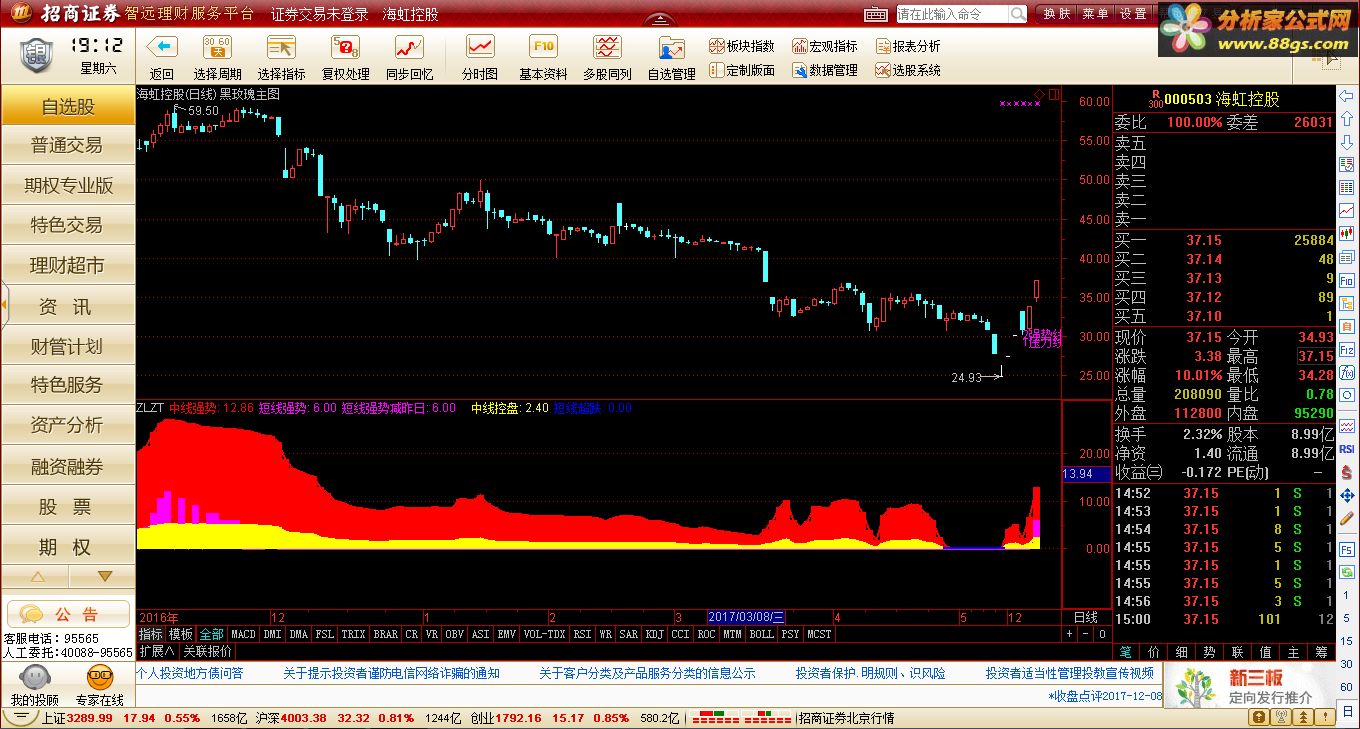This screenshot has width=1360, height=729.
Task: Open 板块指数 sector index
Action: coord(742,46)
